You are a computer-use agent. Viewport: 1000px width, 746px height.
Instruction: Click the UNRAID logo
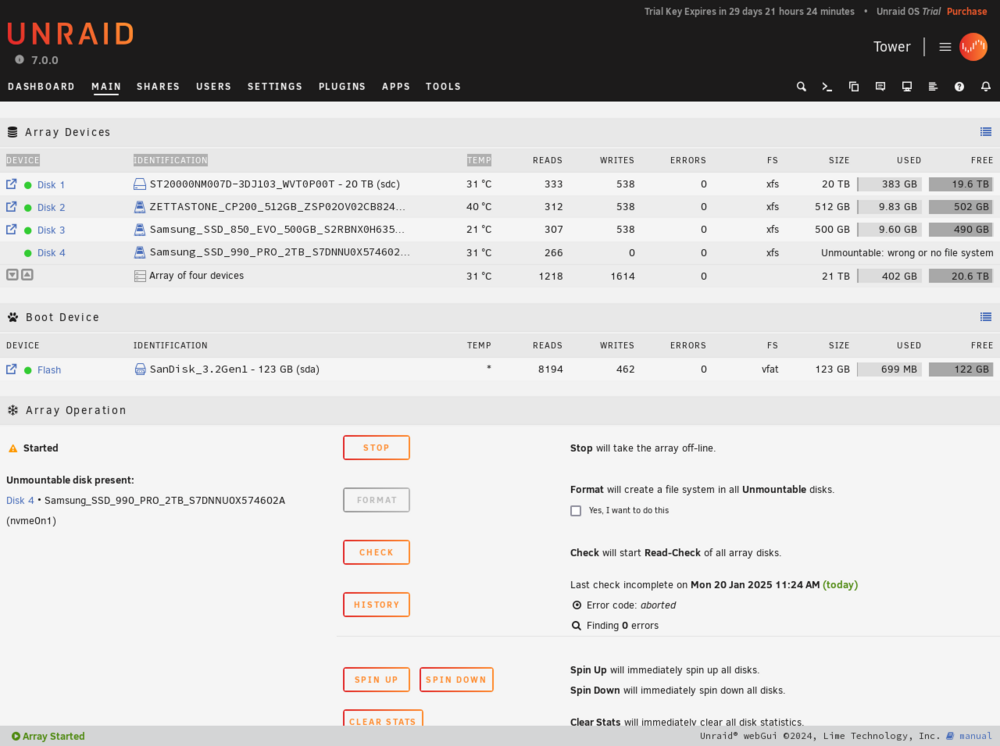tap(70, 34)
